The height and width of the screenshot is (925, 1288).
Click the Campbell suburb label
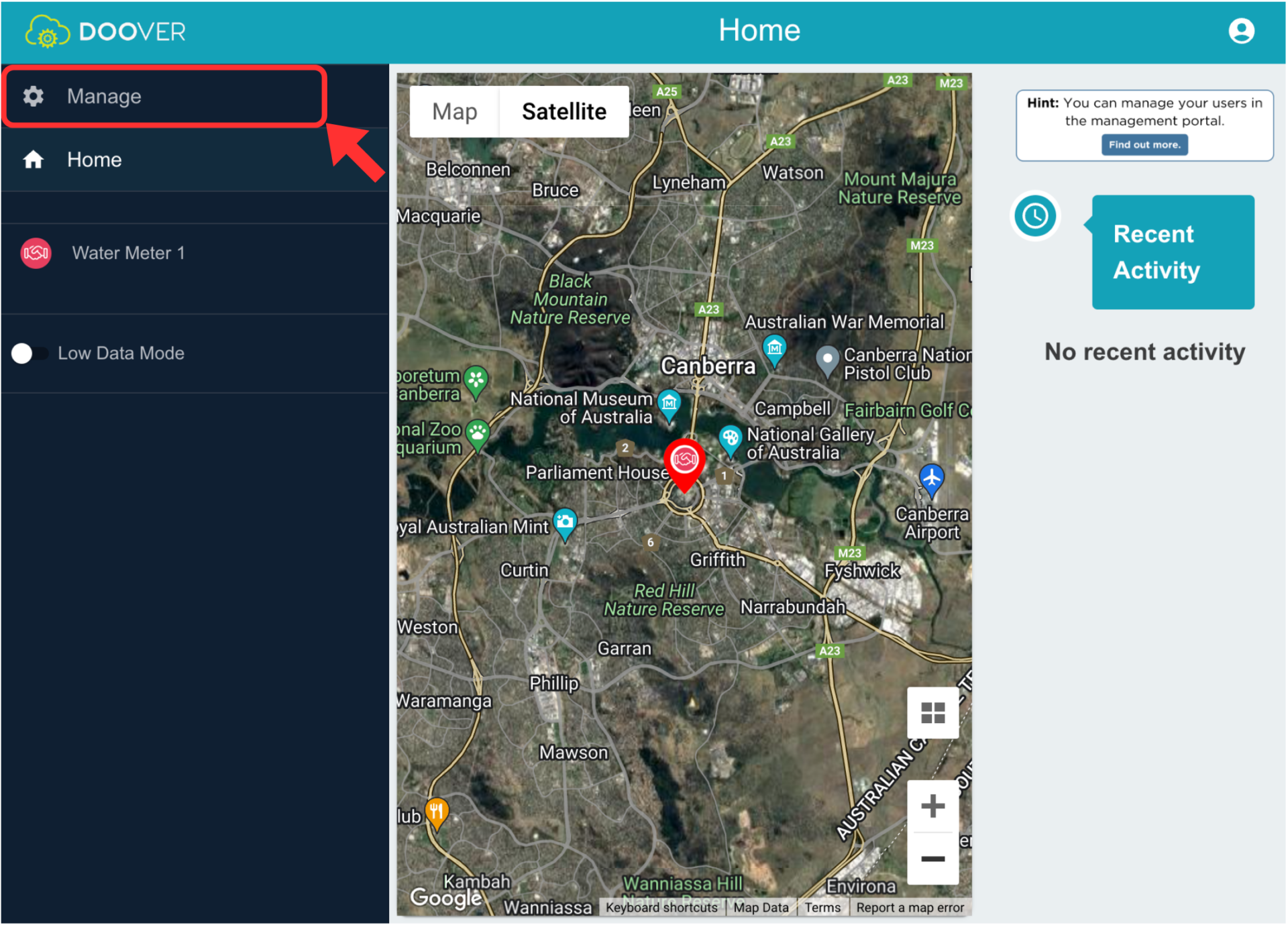[793, 409]
